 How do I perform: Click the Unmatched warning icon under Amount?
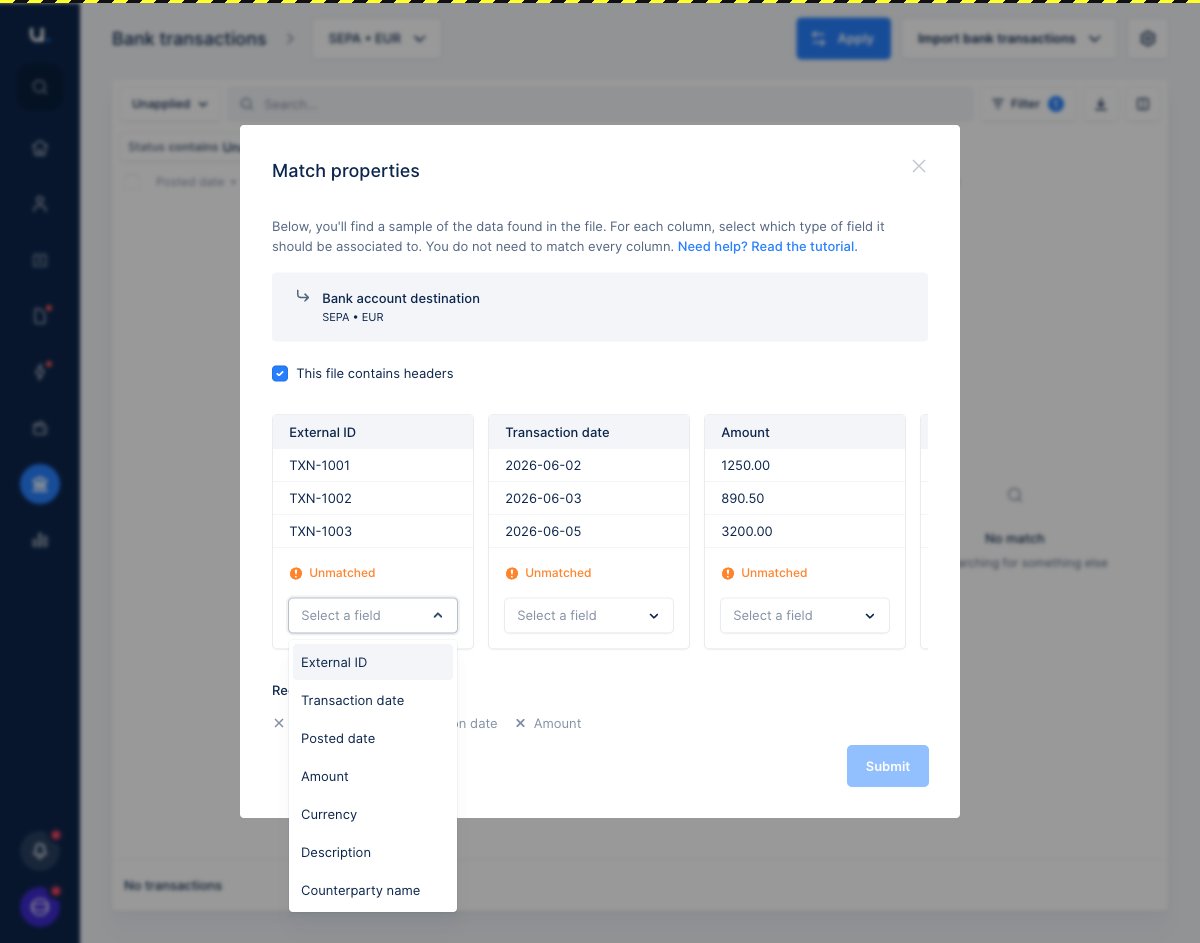point(727,573)
